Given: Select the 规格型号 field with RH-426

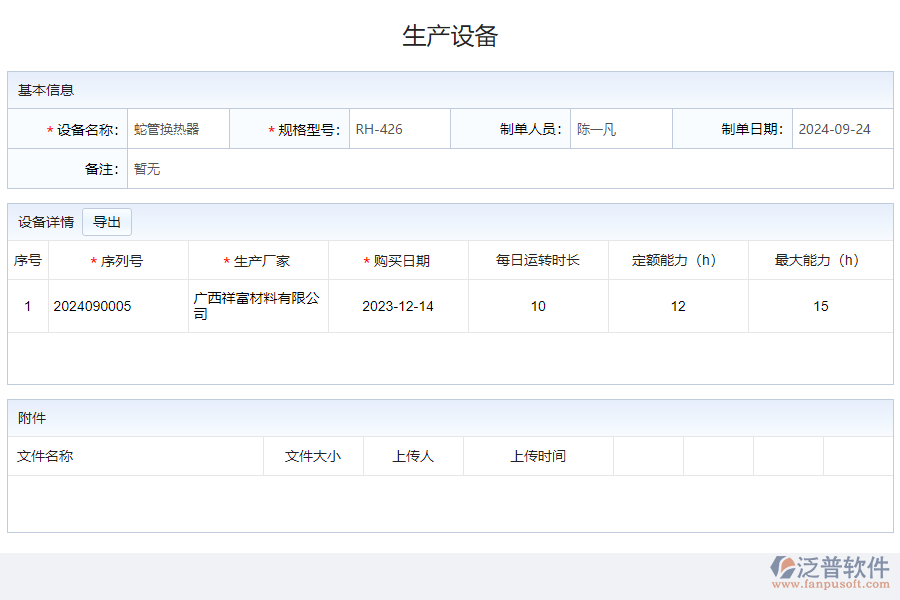Looking at the screenshot, I should point(398,128).
